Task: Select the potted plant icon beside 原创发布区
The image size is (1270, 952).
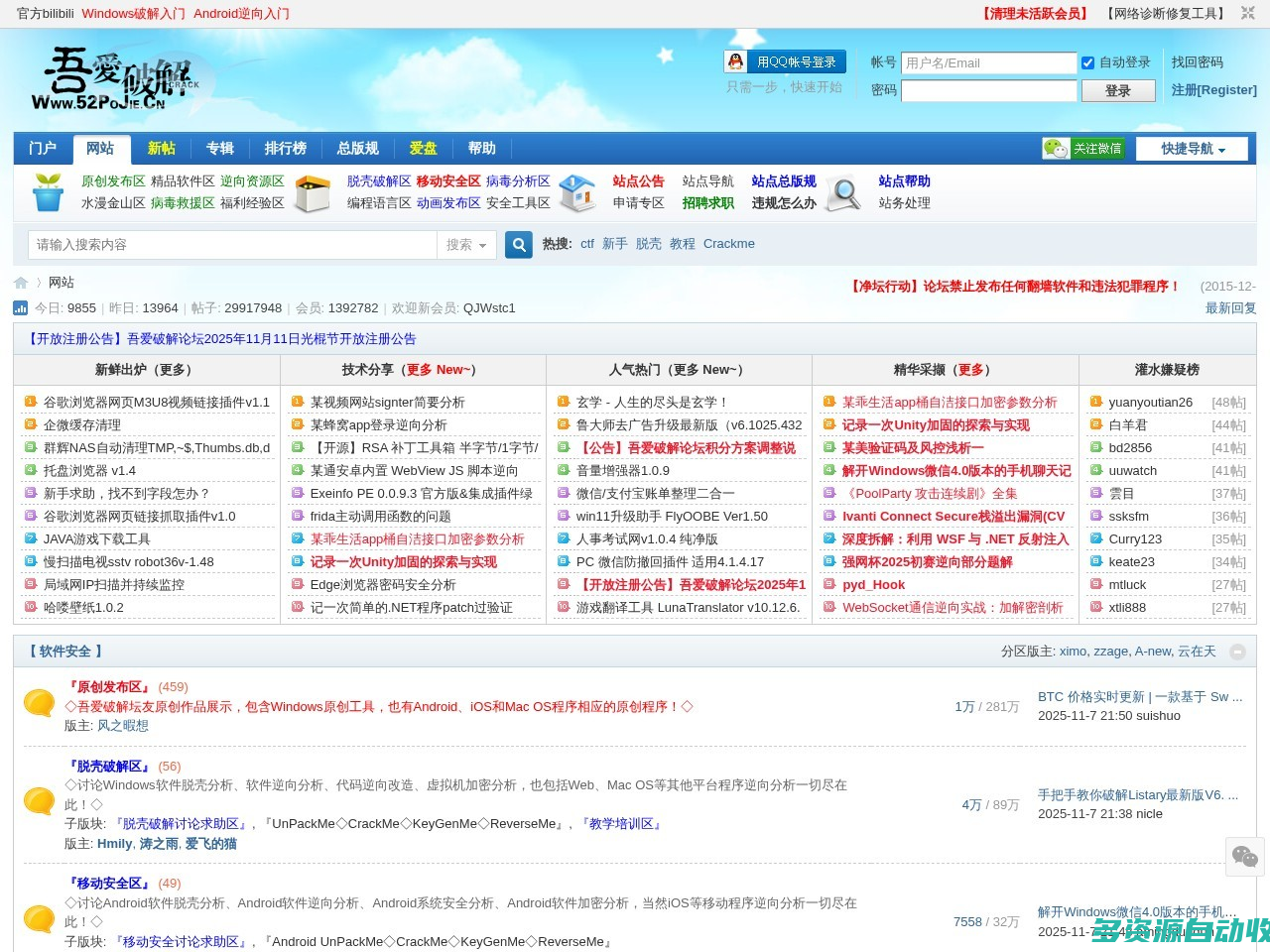Action: tap(48, 193)
